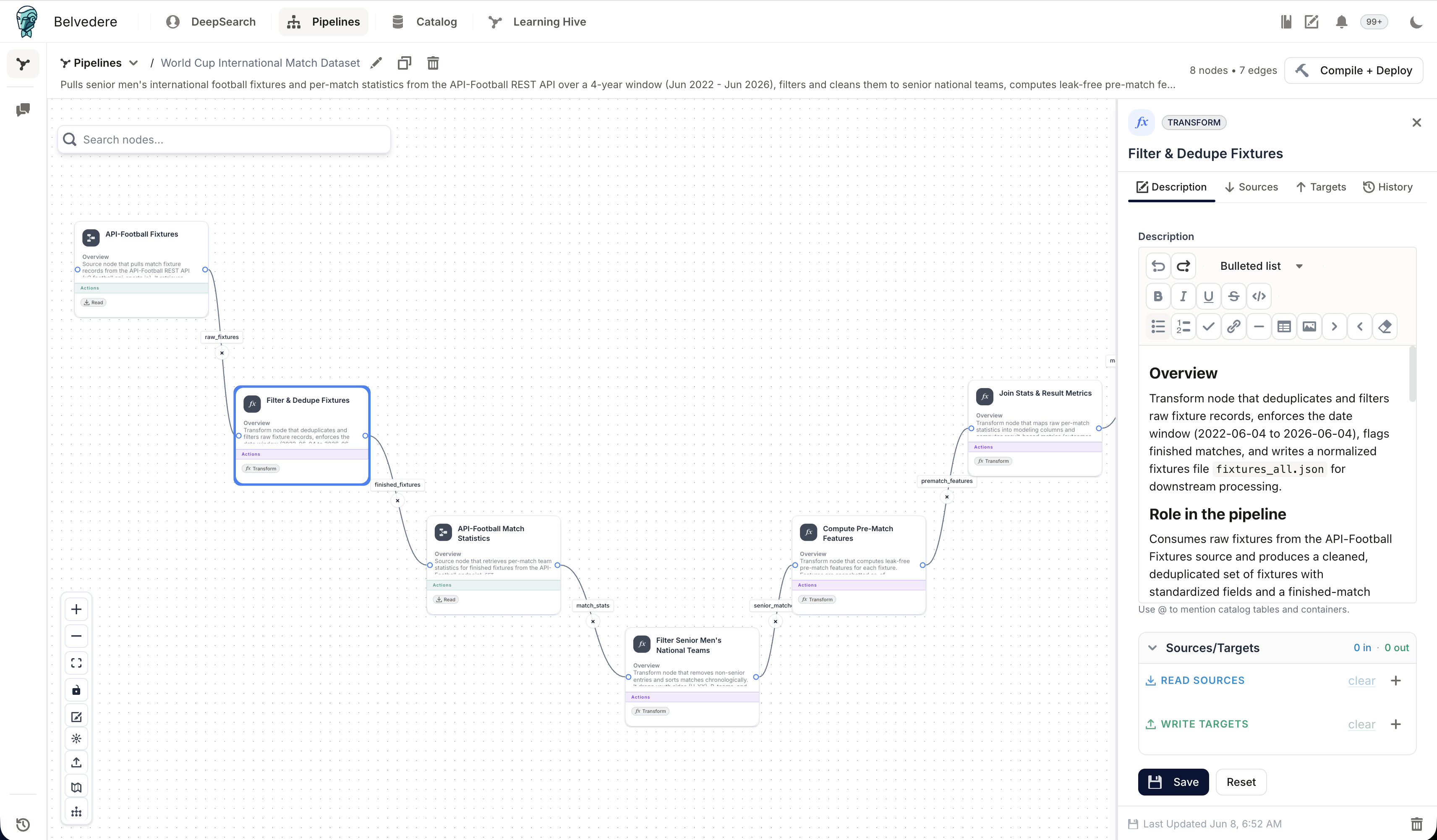Toggle bold formatting
This screenshot has height=840, width=1437.
[1158, 296]
